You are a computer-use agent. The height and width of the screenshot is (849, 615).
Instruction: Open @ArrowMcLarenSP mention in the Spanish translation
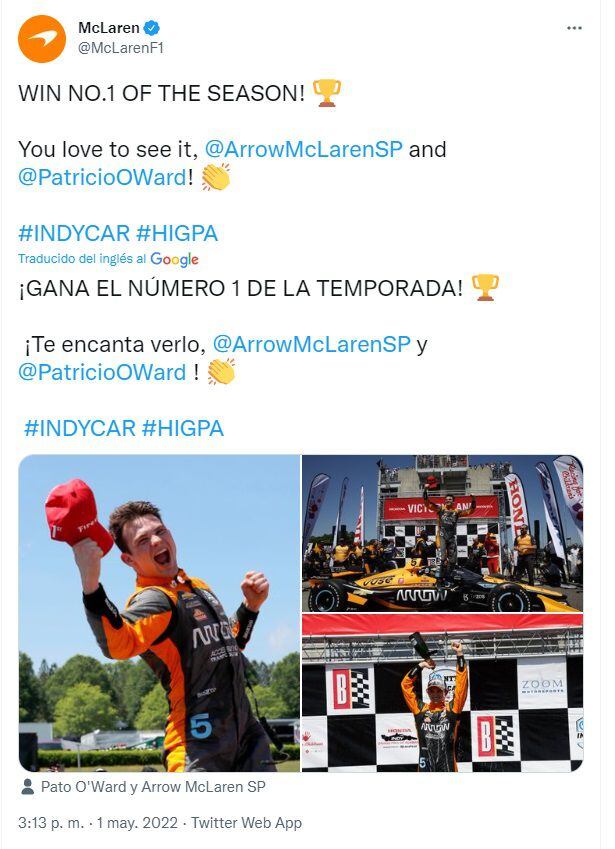click(x=312, y=344)
